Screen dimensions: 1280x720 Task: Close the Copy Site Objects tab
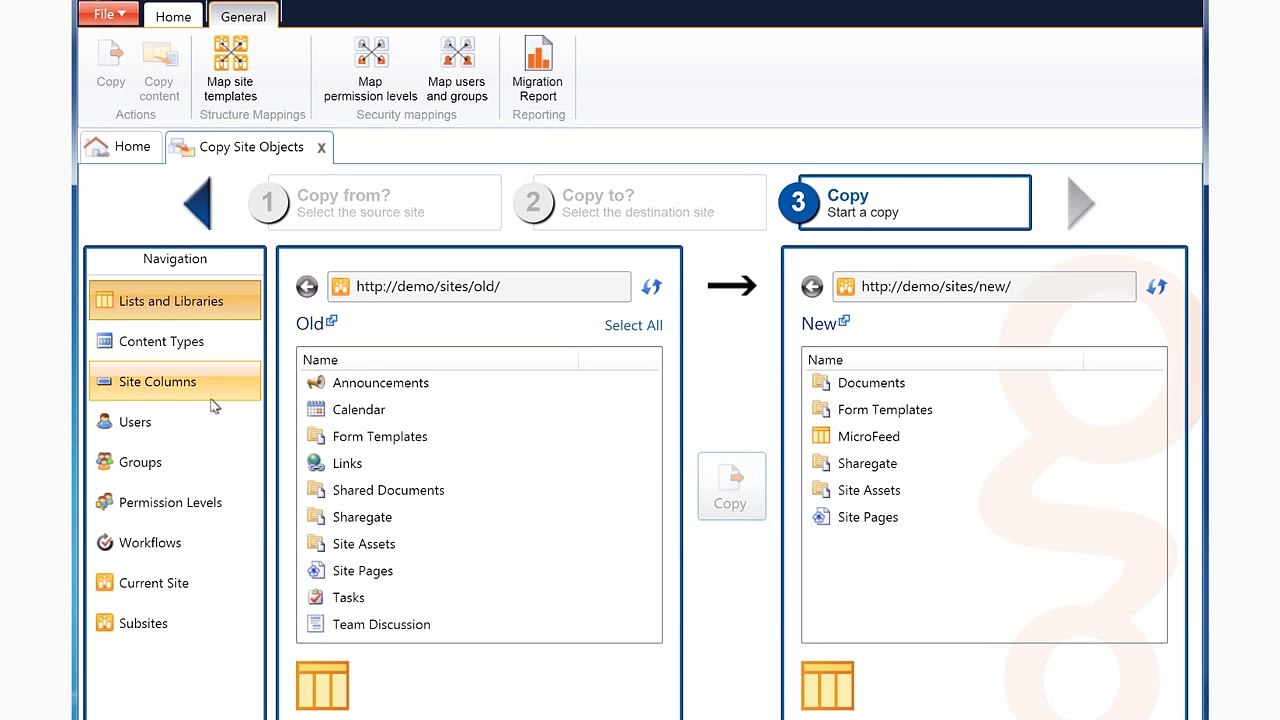click(321, 148)
